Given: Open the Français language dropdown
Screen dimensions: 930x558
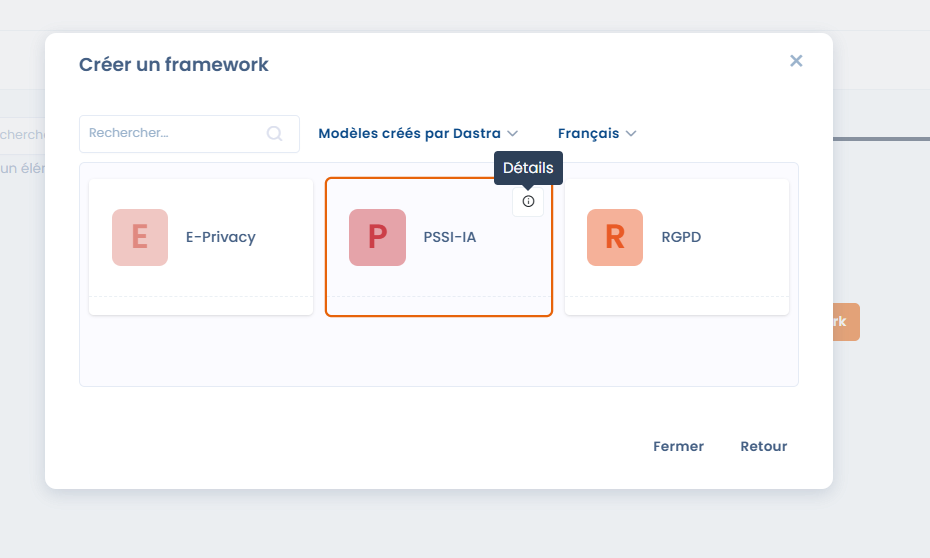Looking at the screenshot, I should (x=596, y=133).
